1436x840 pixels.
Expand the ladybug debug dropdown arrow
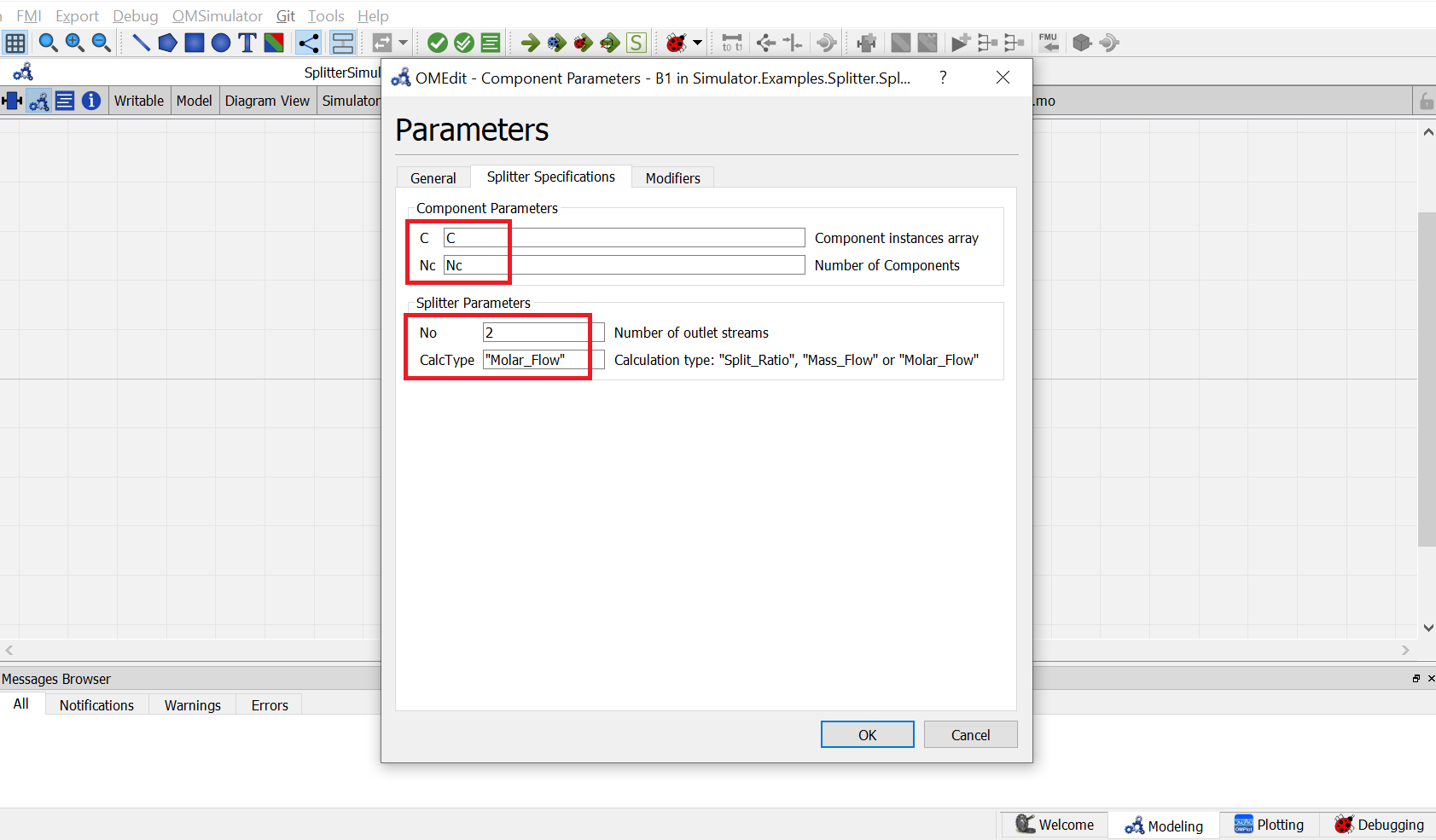pos(698,43)
